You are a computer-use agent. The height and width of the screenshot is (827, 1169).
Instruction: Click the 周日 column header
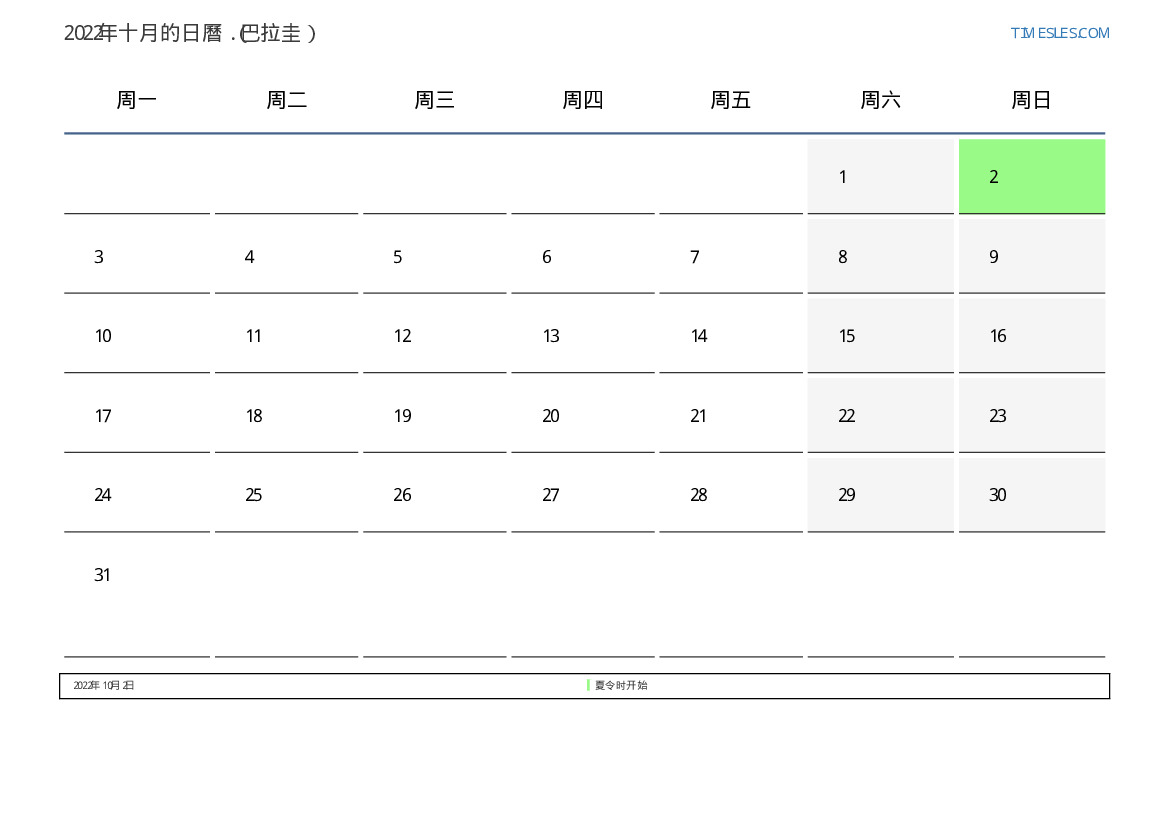tap(1031, 100)
